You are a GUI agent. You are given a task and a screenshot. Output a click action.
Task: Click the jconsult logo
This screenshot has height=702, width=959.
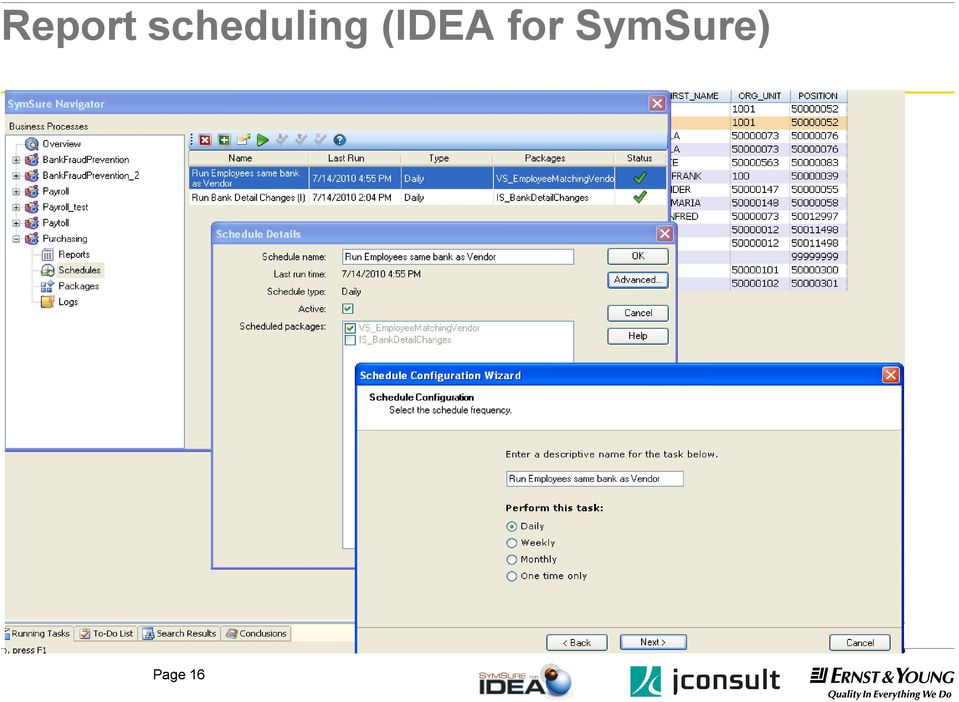coord(705,680)
